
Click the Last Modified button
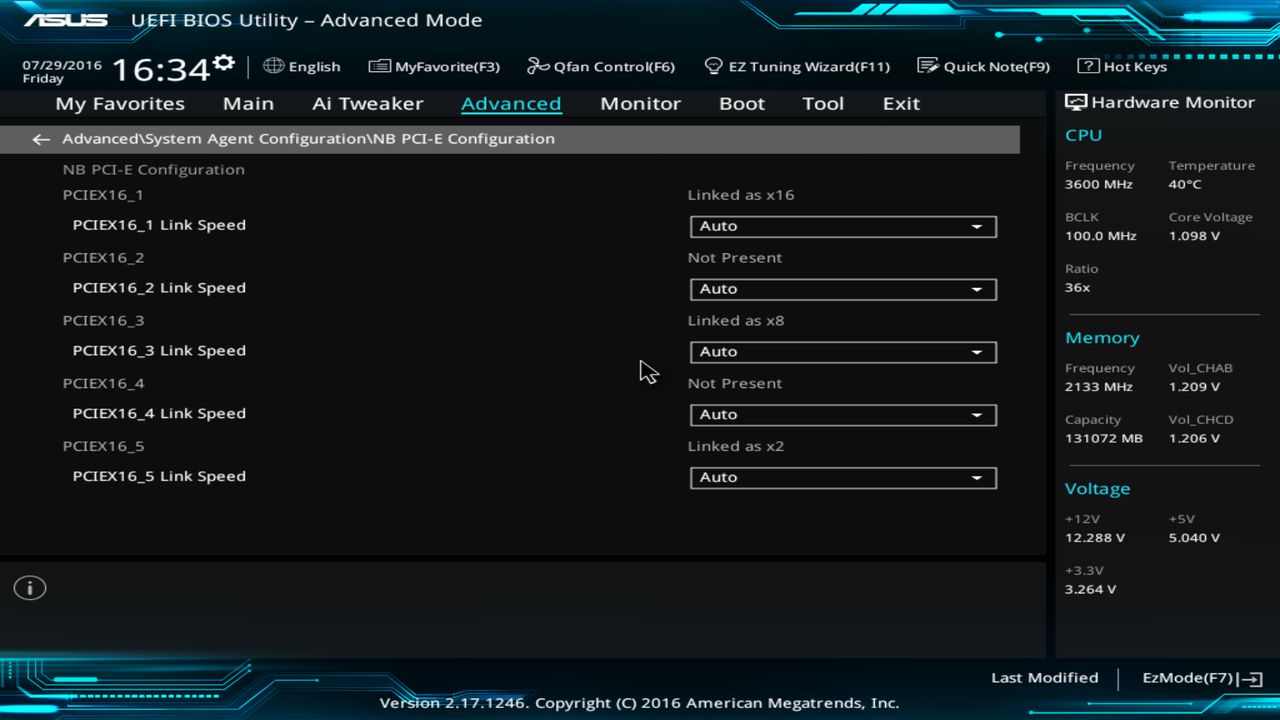pos(1044,677)
